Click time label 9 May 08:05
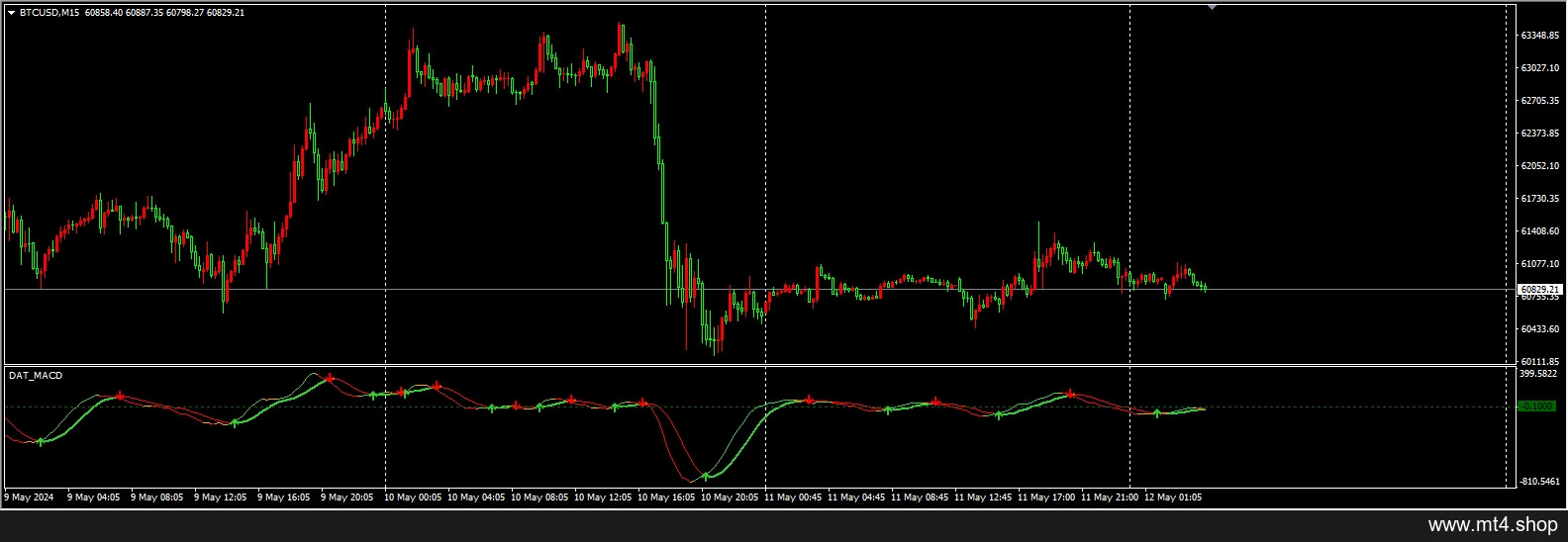The height and width of the screenshot is (542, 1568). click(x=156, y=497)
